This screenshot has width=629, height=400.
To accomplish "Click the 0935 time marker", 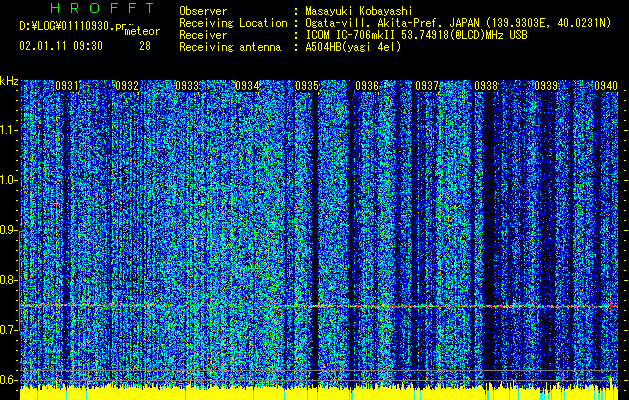I will pyautogui.click(x=307, y=86).
